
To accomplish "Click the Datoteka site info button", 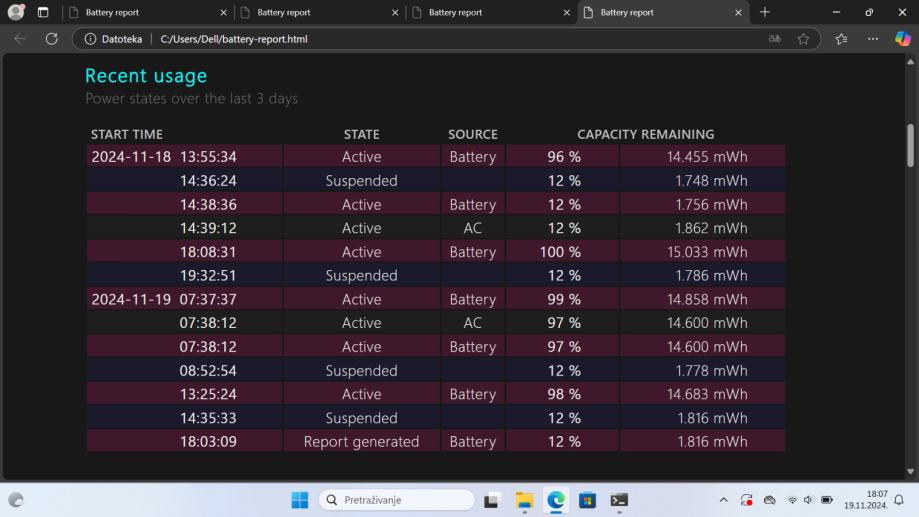I will [112, 39].
